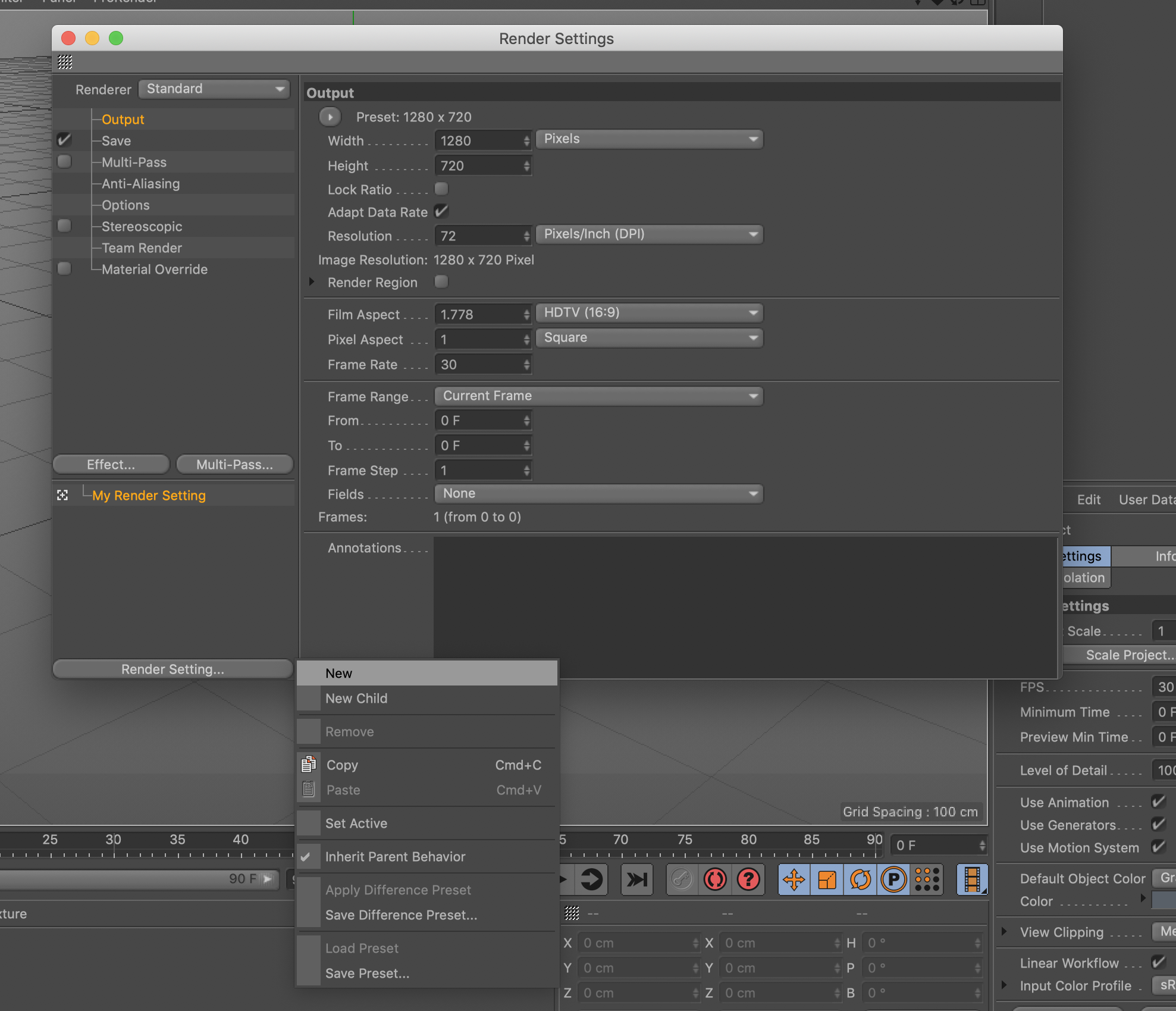Click the Go to End skip icon

point(636,879)
